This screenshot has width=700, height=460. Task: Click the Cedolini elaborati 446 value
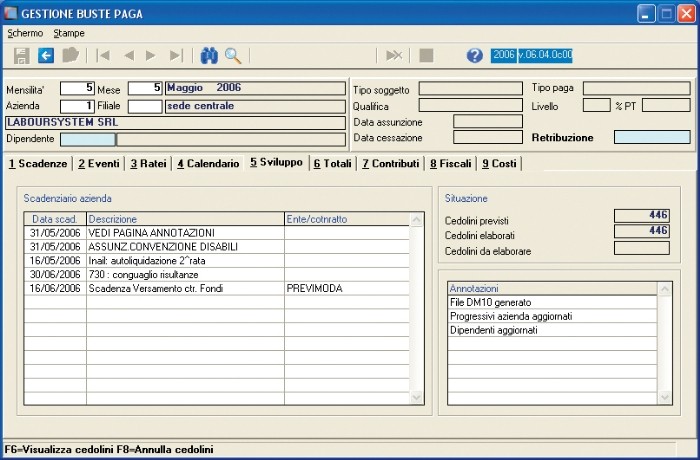[x=642, y=231]
